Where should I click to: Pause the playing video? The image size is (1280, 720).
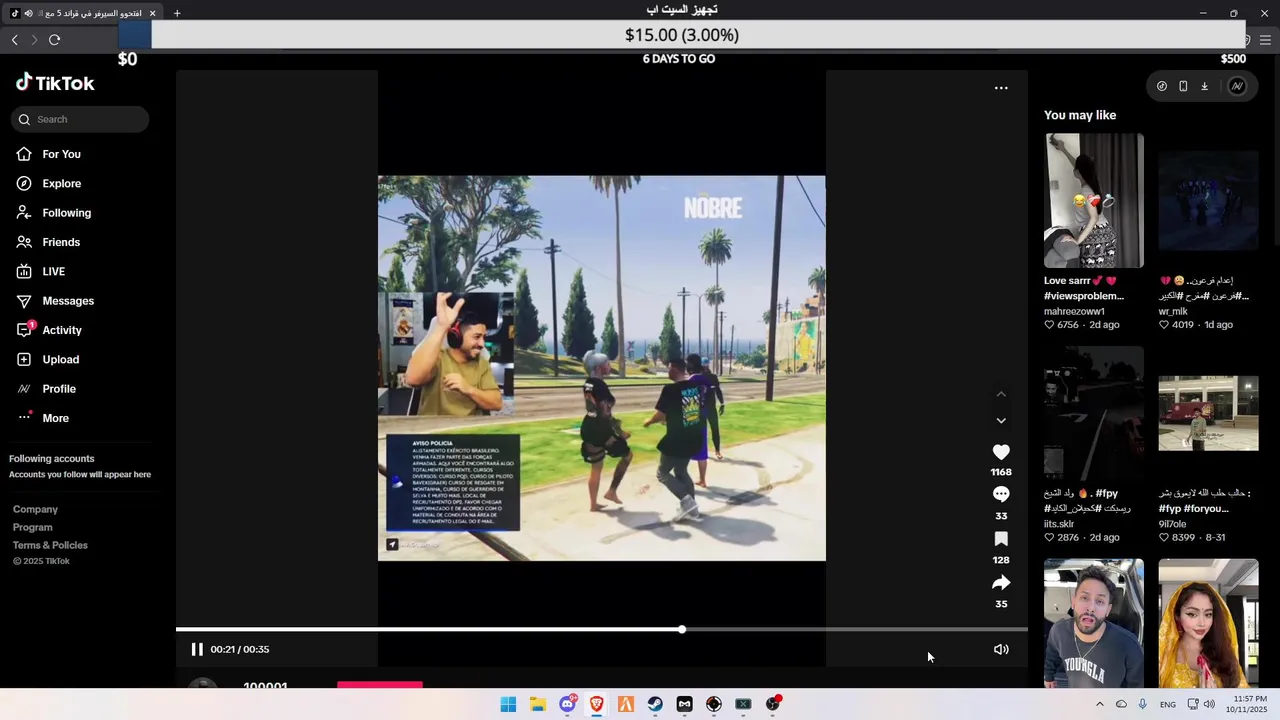[x=197, y=649]
